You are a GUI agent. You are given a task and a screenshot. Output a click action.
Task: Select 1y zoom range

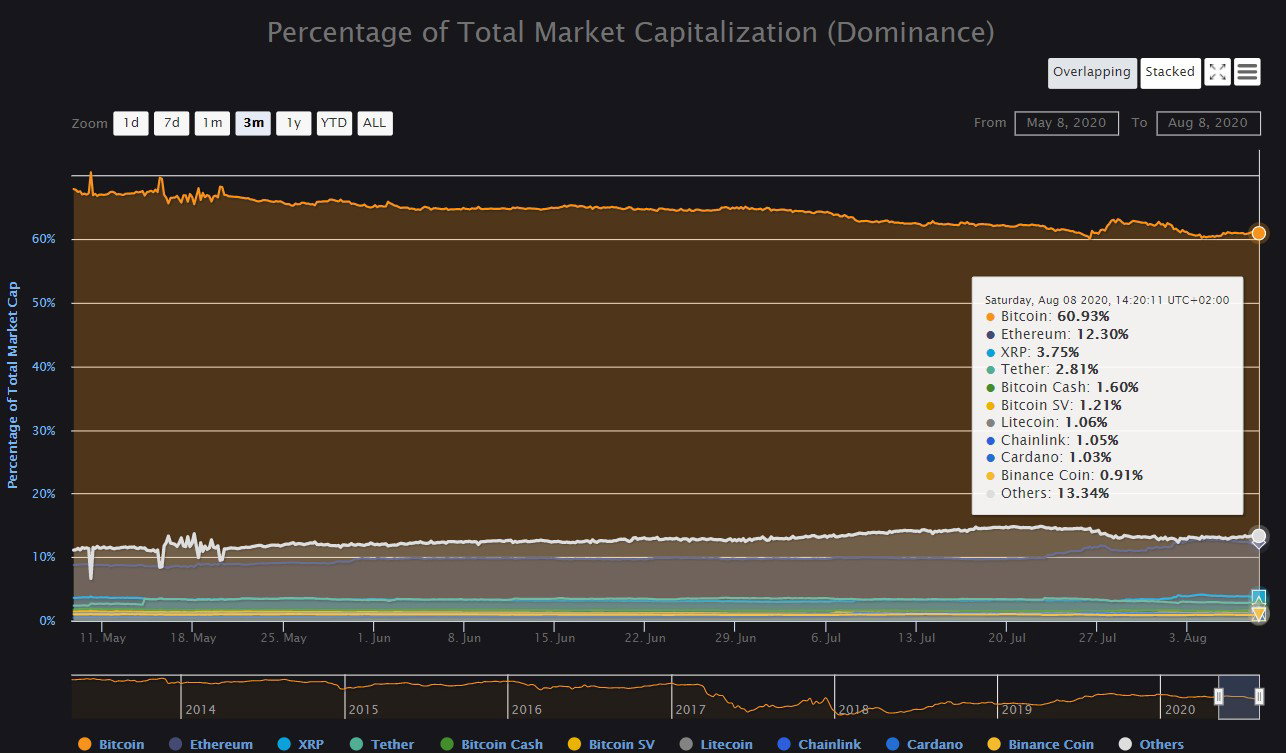click(x=293, y=123)
